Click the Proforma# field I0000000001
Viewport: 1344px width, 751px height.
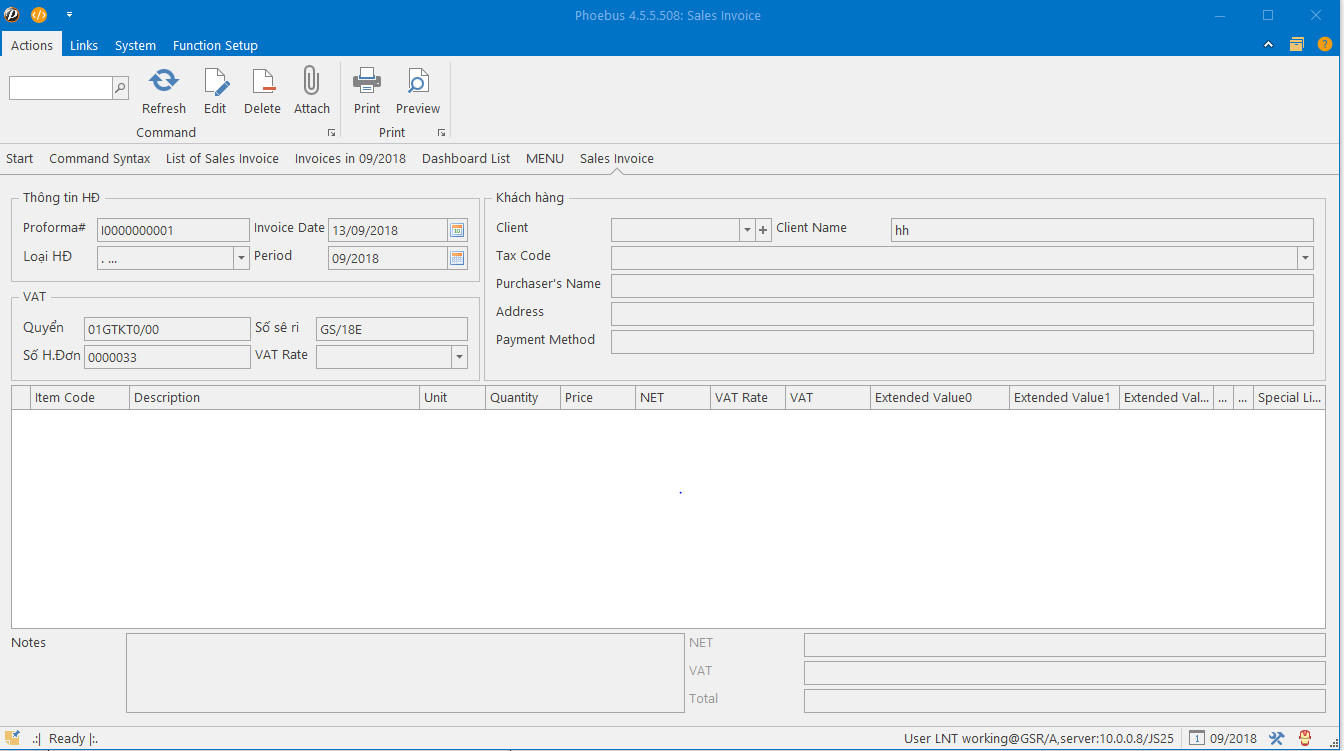tap(173, 230)
